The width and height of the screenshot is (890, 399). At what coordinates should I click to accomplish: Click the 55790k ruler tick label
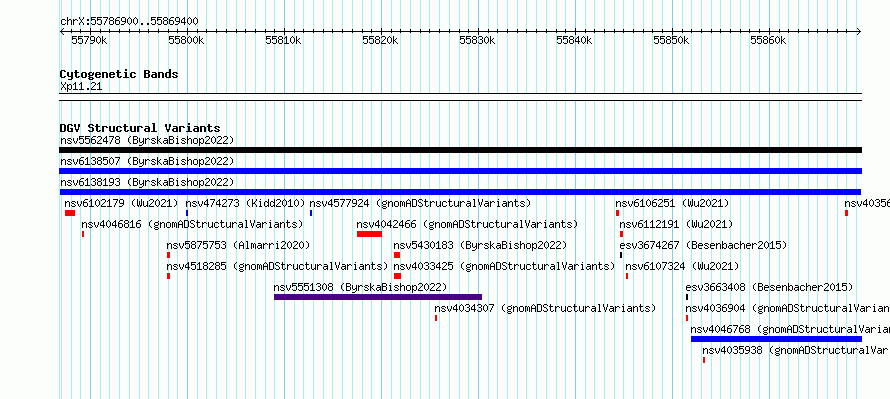[x=88, y=40]
